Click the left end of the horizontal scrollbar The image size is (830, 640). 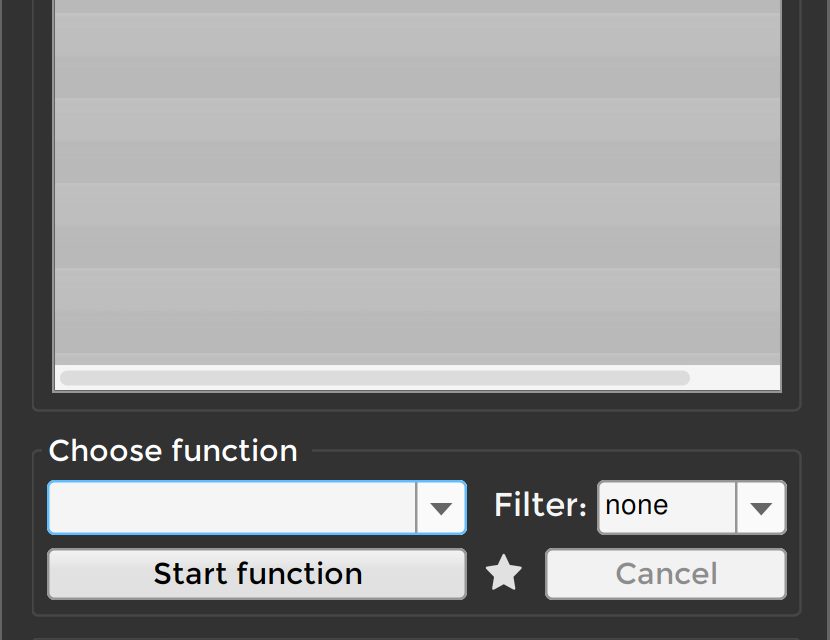(x=66, y=378)
